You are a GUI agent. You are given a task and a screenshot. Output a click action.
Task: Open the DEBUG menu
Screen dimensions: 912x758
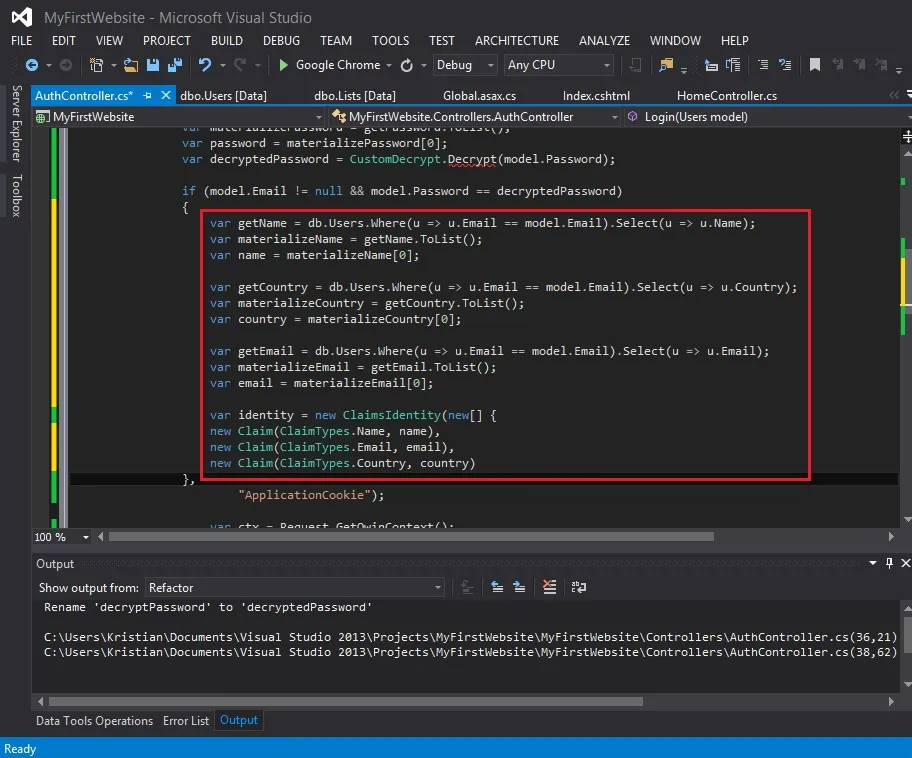pyautogui.click(x=282, y=41)
